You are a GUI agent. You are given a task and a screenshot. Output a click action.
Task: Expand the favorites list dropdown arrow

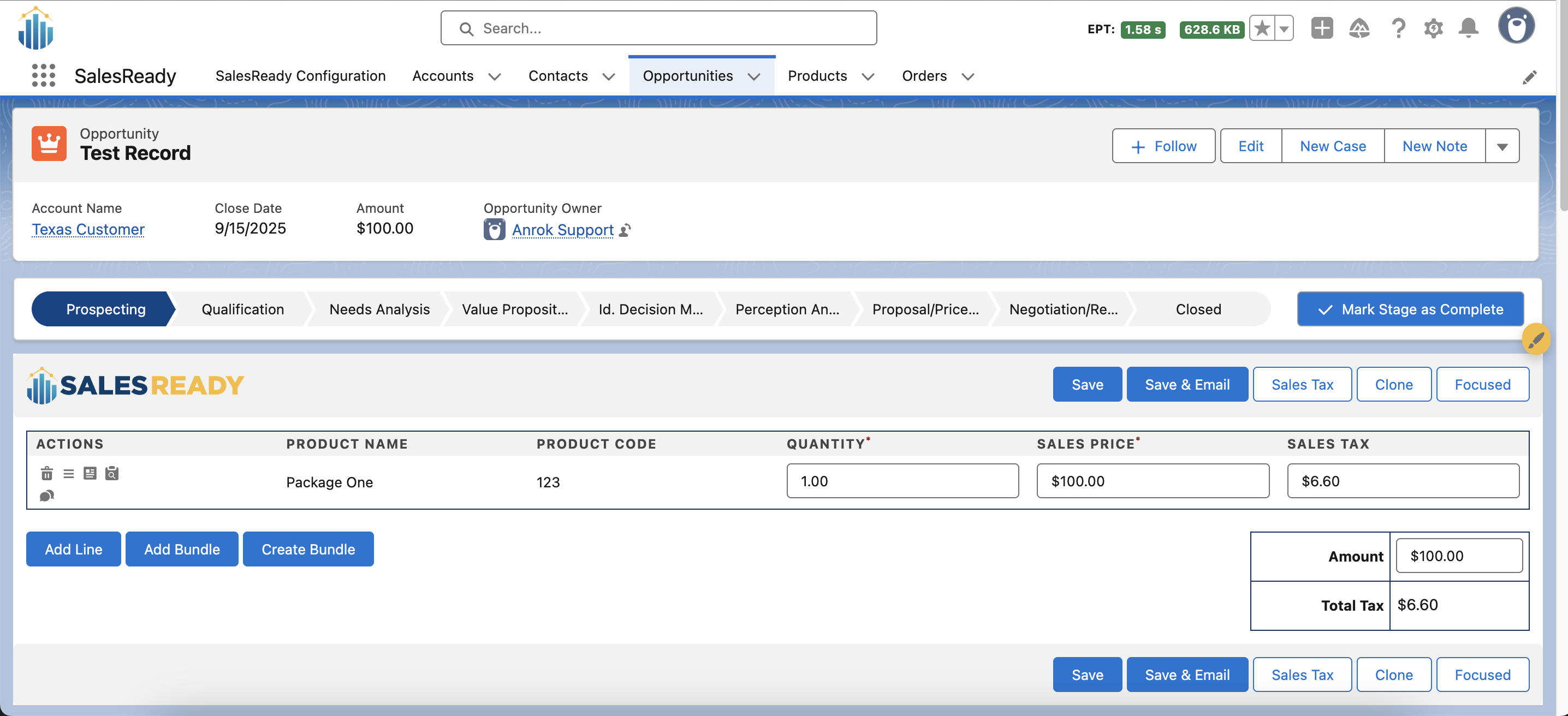[x=1284, y=28]
